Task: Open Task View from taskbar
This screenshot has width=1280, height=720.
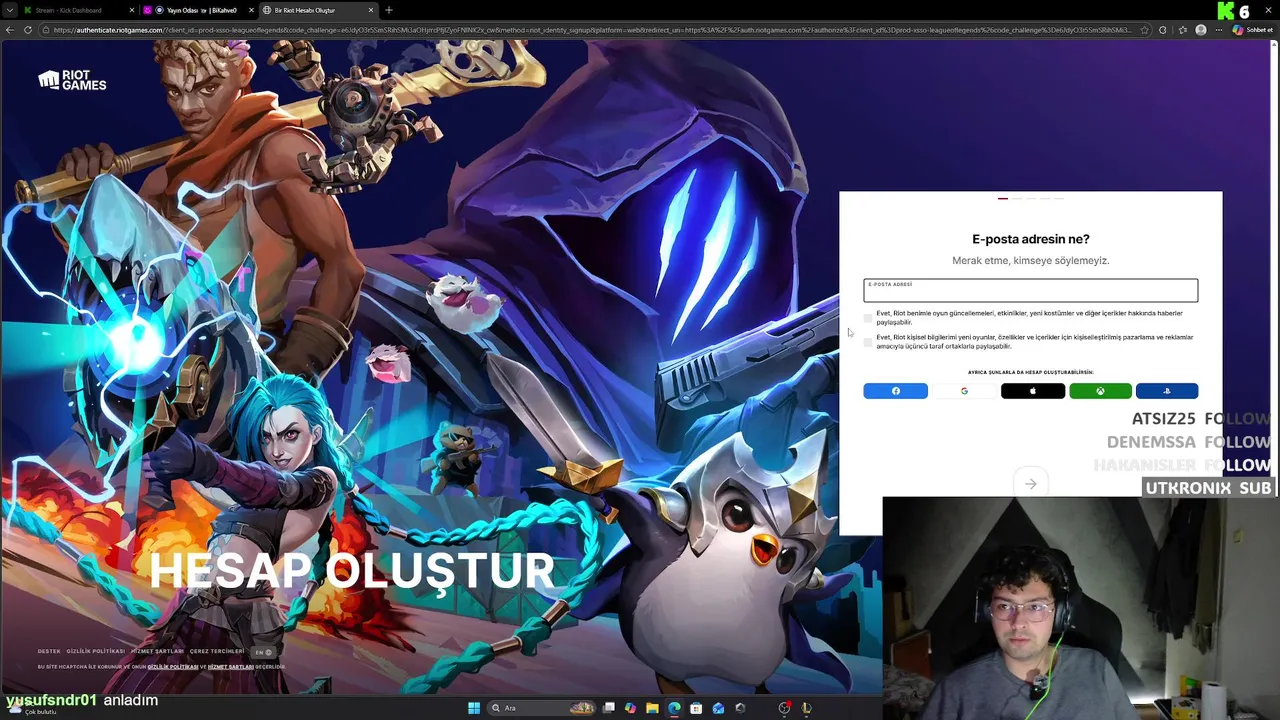Action: (608, 708)
